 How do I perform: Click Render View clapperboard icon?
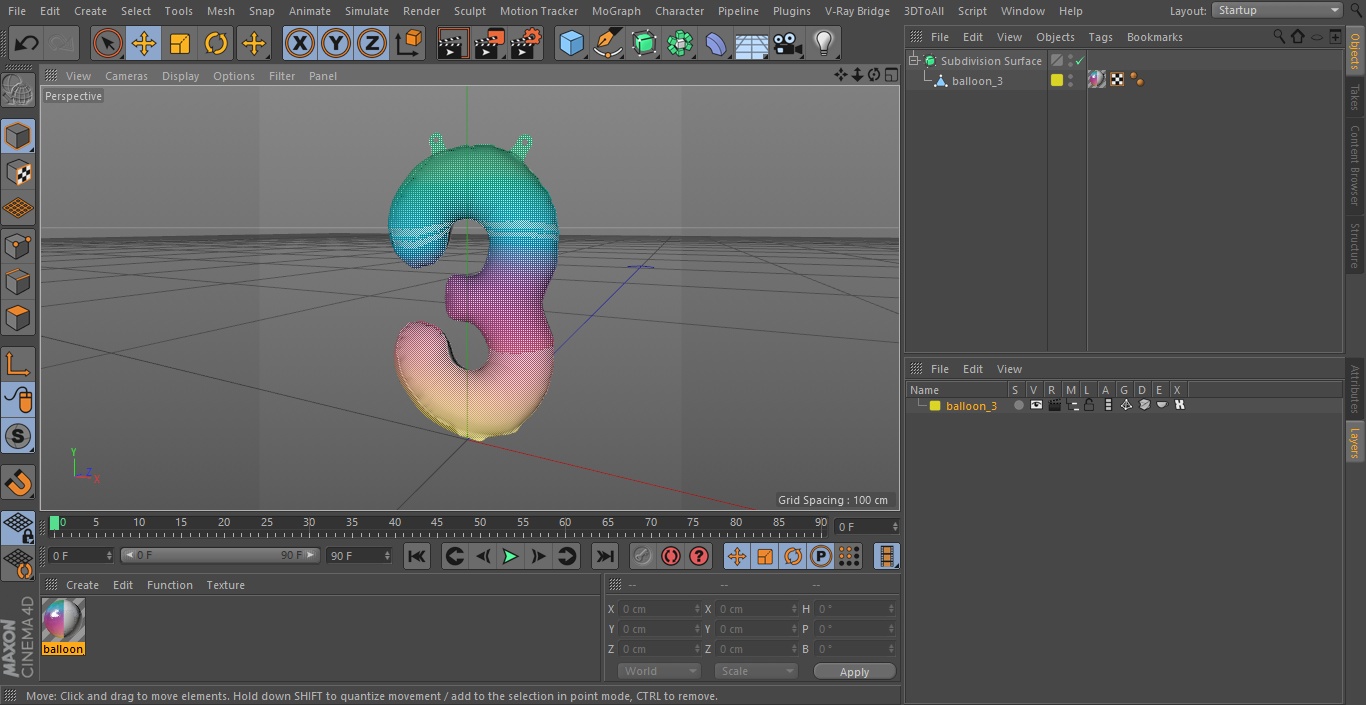coord(453,43)
